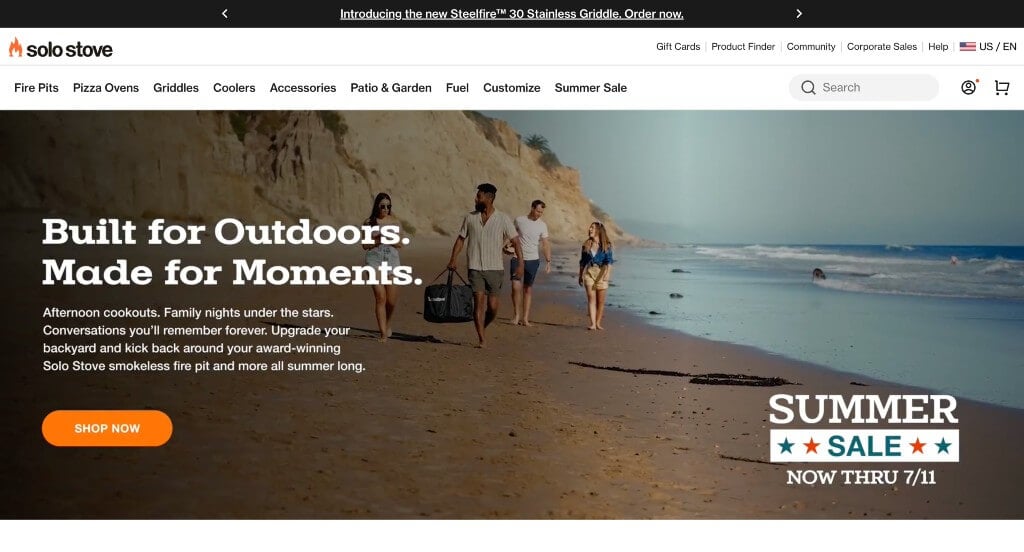The width and height of the screenshot is (1024, 552).
Task: Click the Solo Stove flame logo
Action: [15, 47]
